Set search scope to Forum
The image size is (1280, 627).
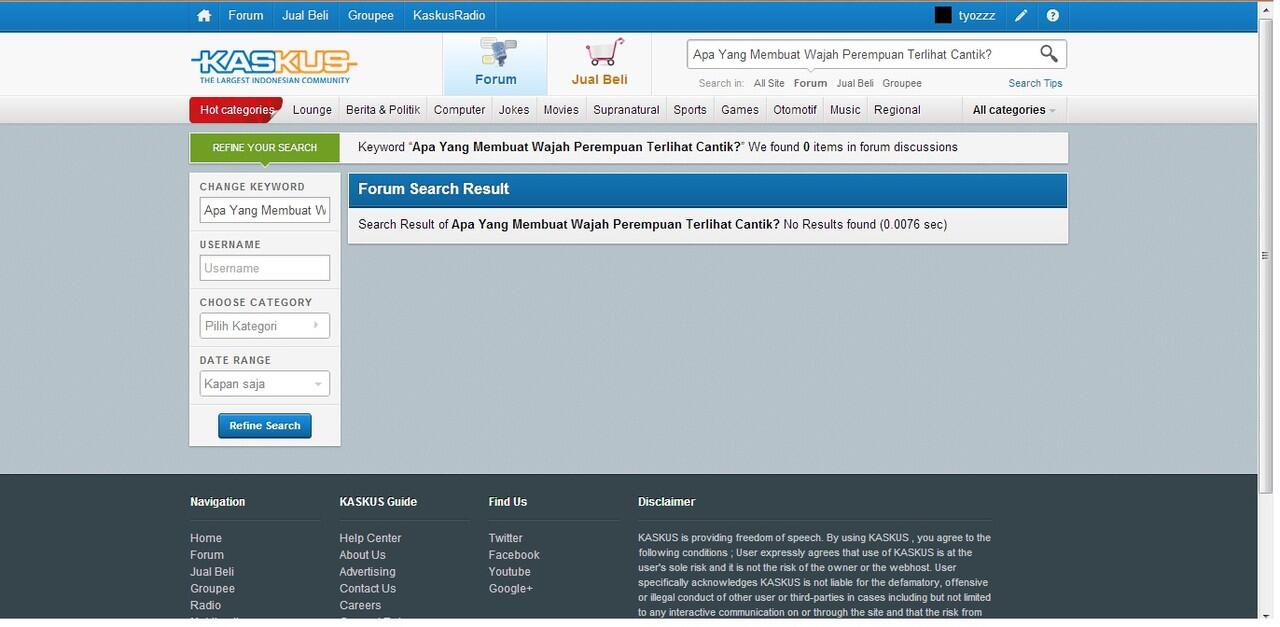click(810, 83)
